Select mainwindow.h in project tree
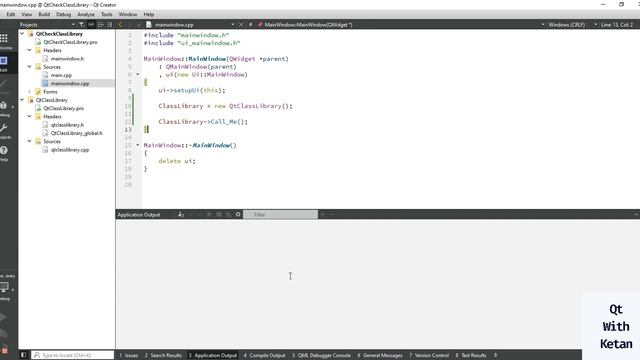Viewport: 640px width, 360px height. coord(67,58)
